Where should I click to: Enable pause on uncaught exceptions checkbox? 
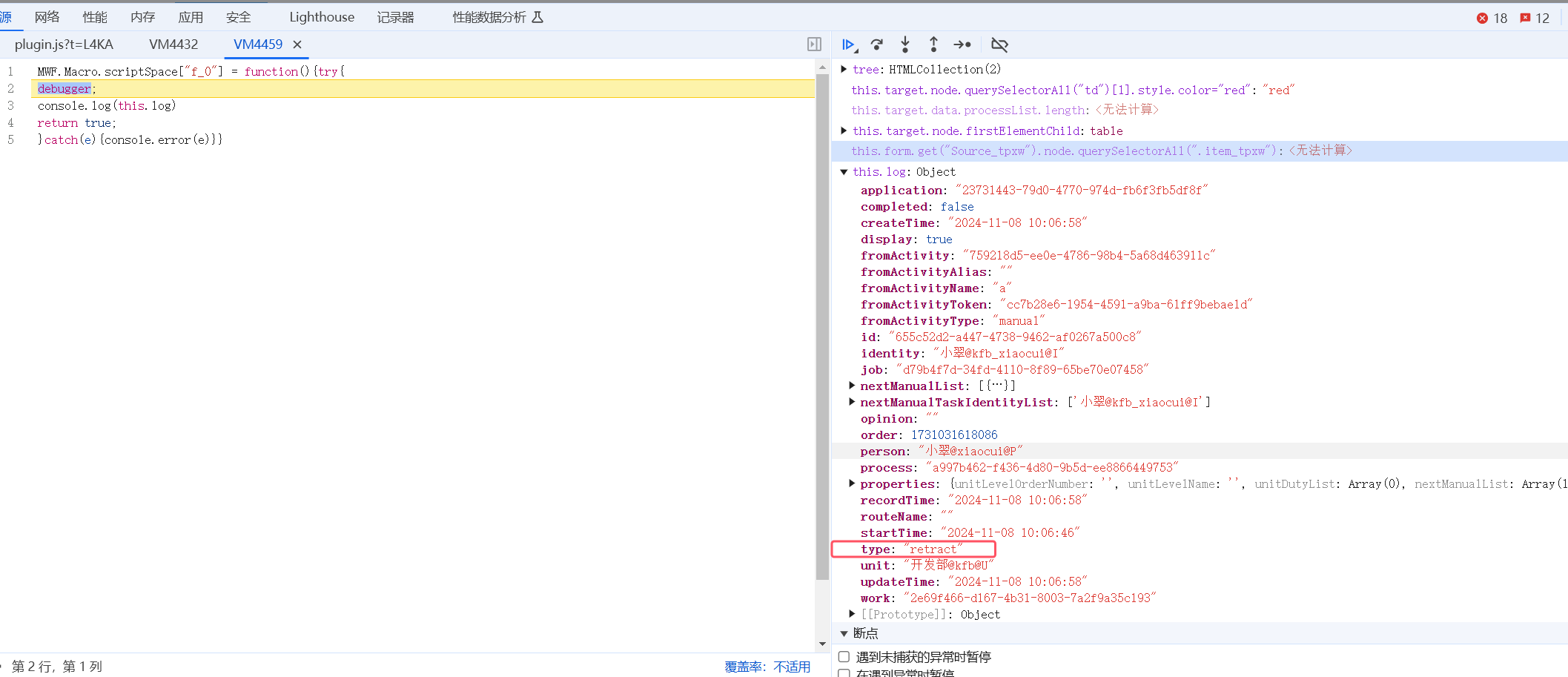[x=844, y=657]
